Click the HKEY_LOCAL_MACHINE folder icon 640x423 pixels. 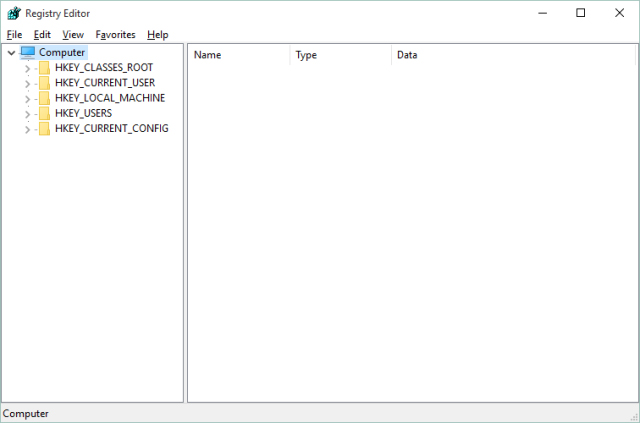click(x=44, y=98)
